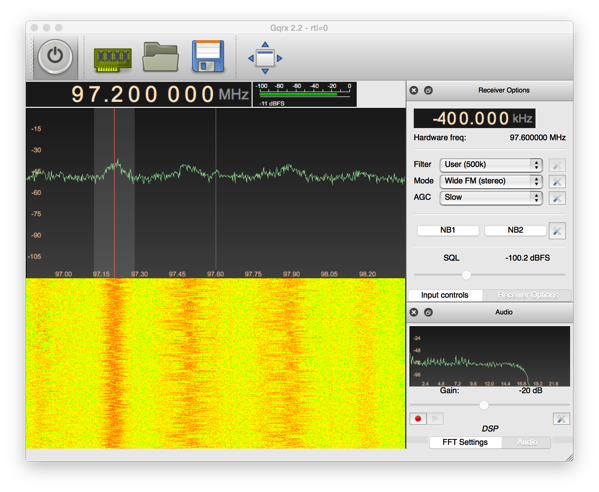Float the Receiver Options panel
The width and height of the screenshot is (599, 492).
coord(428,90)
